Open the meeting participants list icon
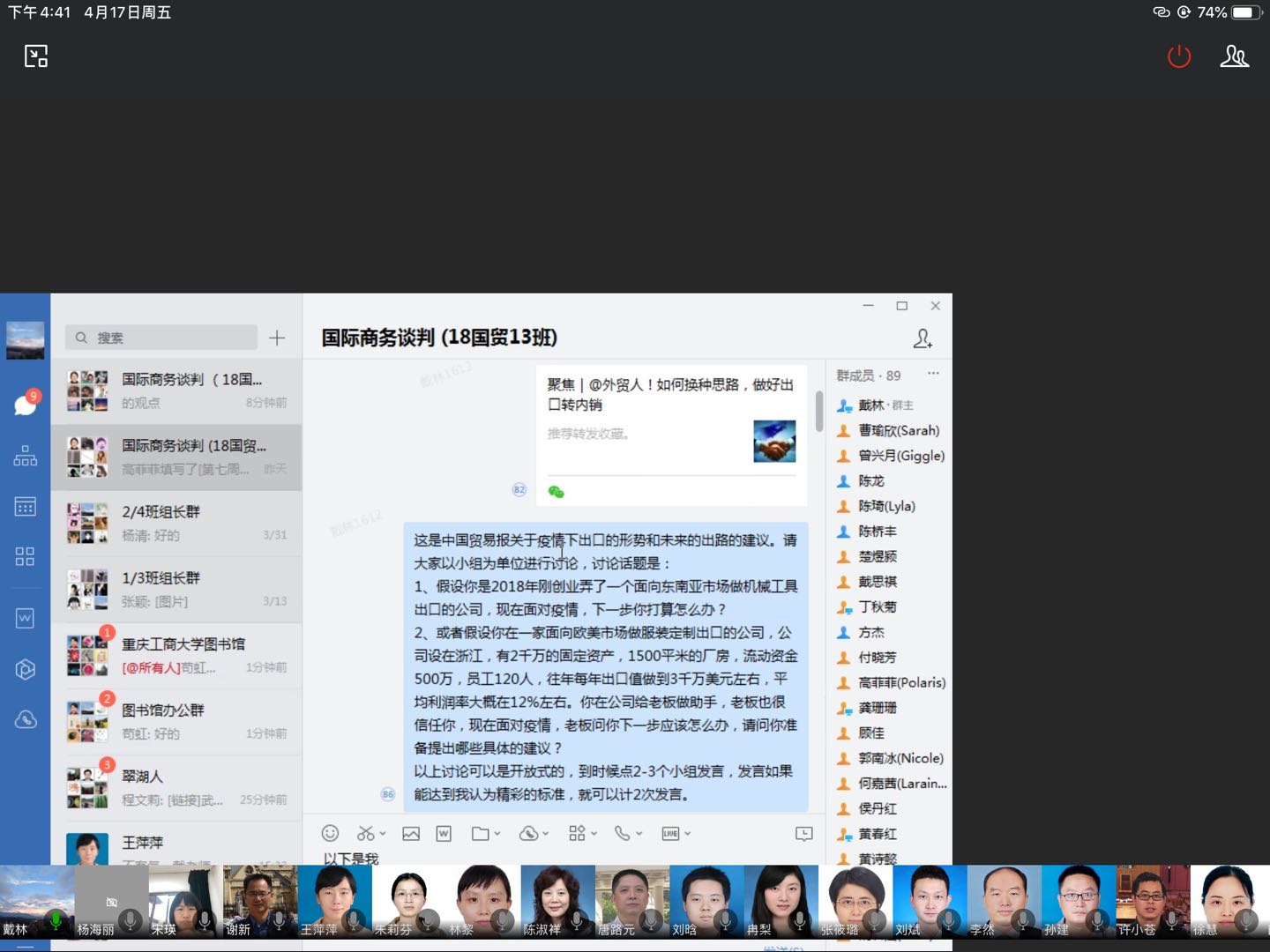1270x952 pixels. (1234, 57)
